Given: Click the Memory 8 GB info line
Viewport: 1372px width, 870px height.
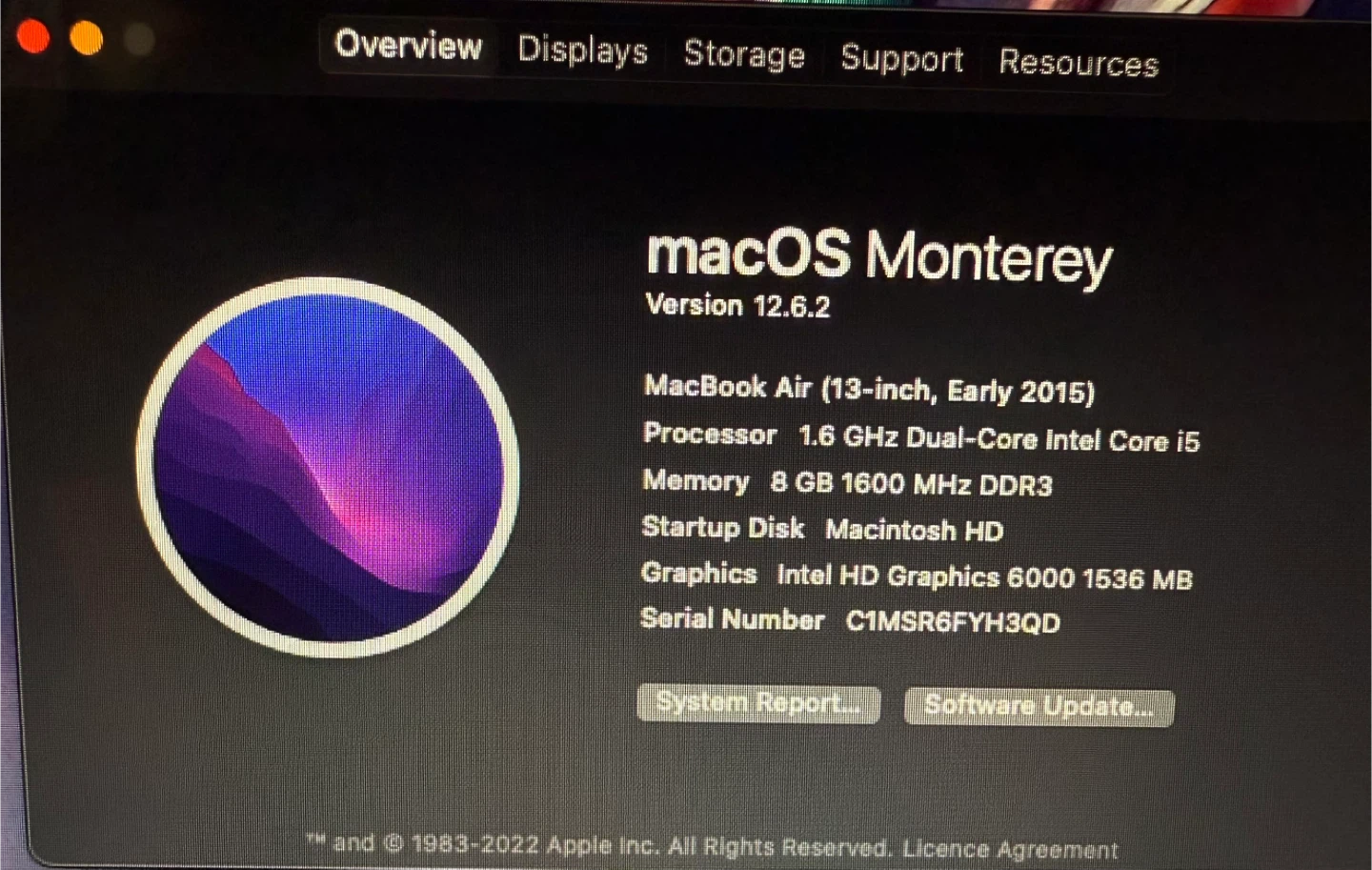Looking at the screenshot, I should [x=847, y=483].
